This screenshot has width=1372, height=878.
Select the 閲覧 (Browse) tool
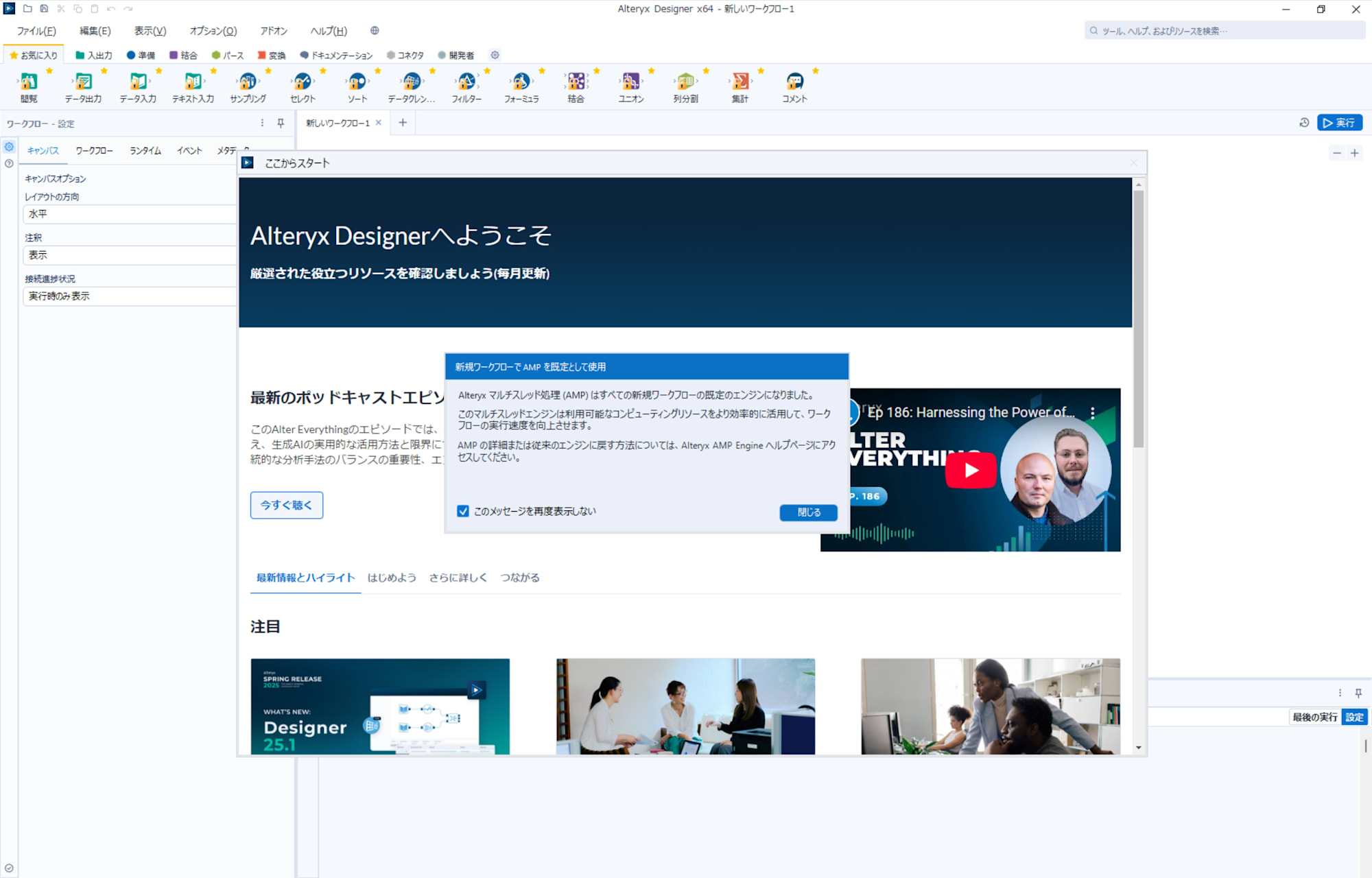click(28, 84)
